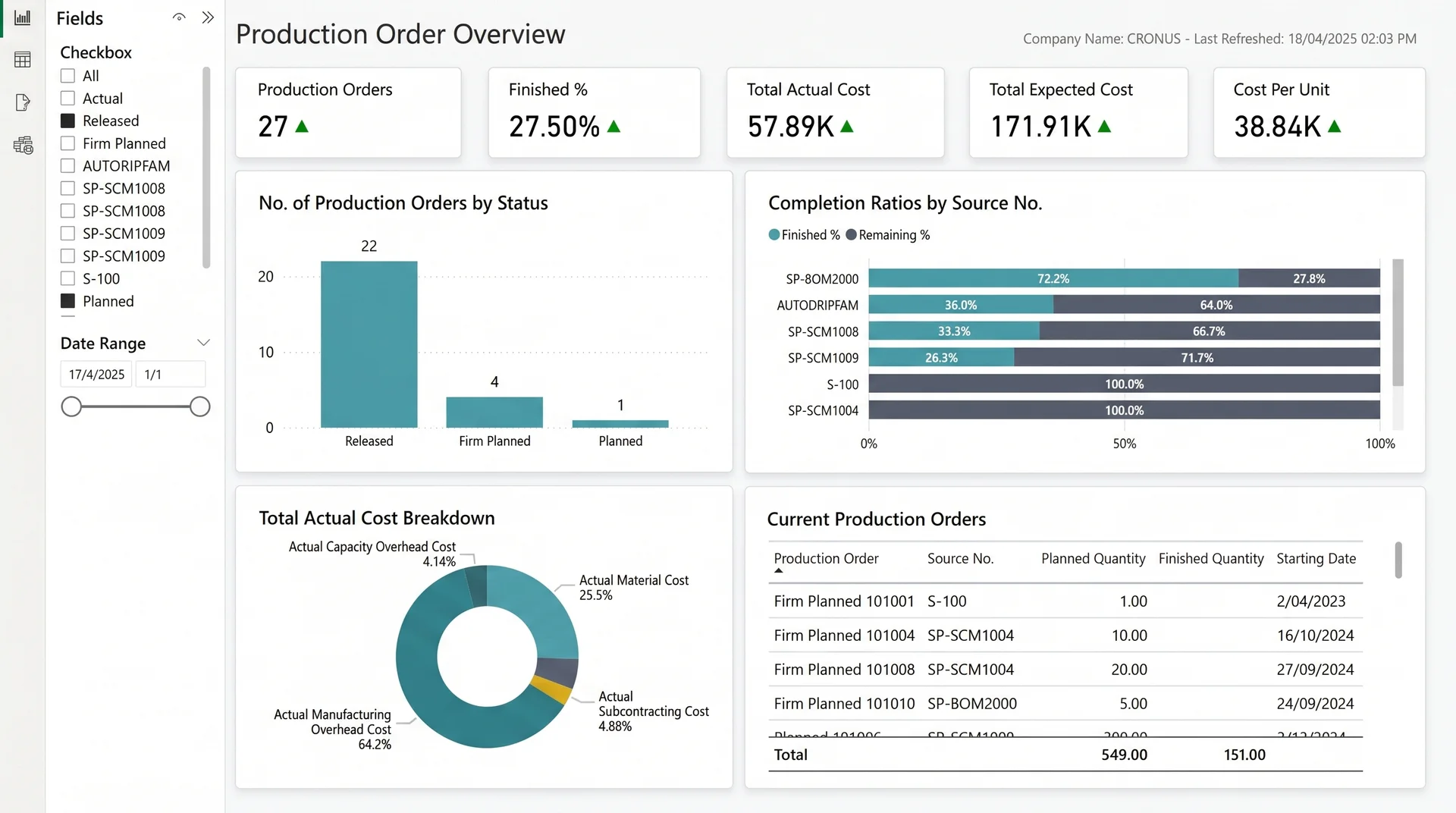Select the Firm Planned 101008 row
Image resolution: width=1456 pixels, height=813 pixels.
point(1065,670)
